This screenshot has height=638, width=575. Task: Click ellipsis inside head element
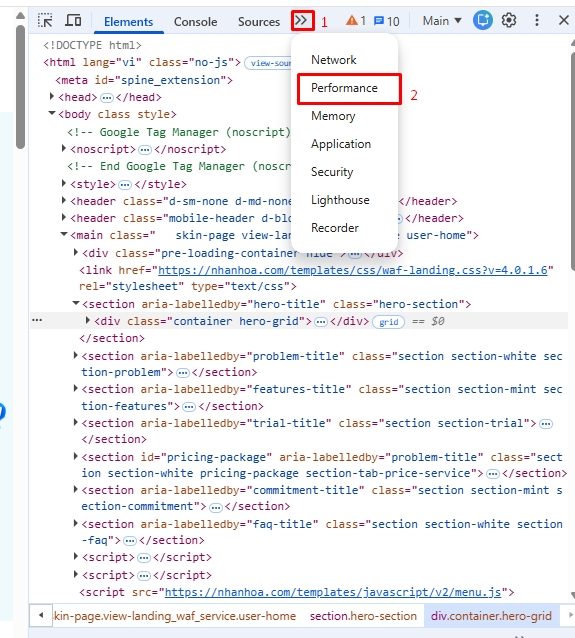point(107,98)
